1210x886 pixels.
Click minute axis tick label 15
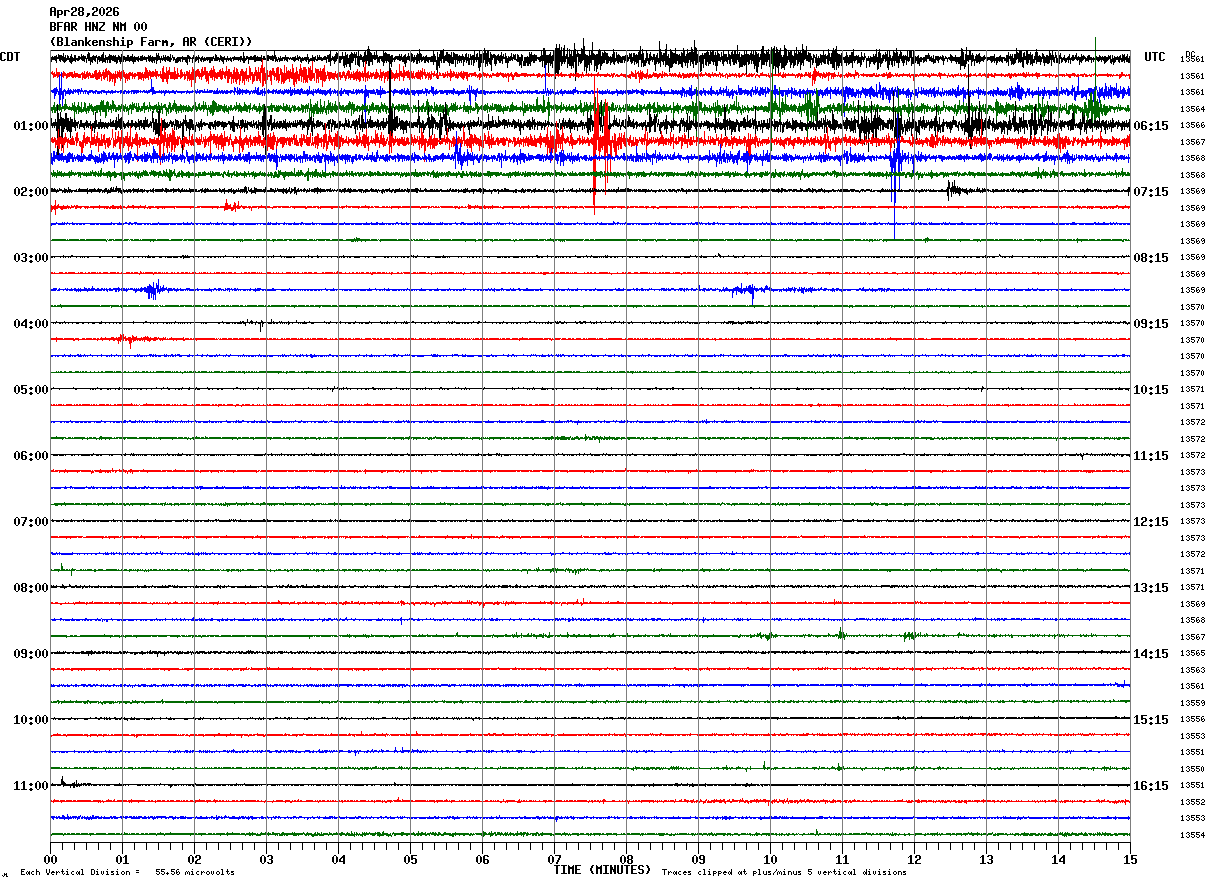[x=1130, y=859]
